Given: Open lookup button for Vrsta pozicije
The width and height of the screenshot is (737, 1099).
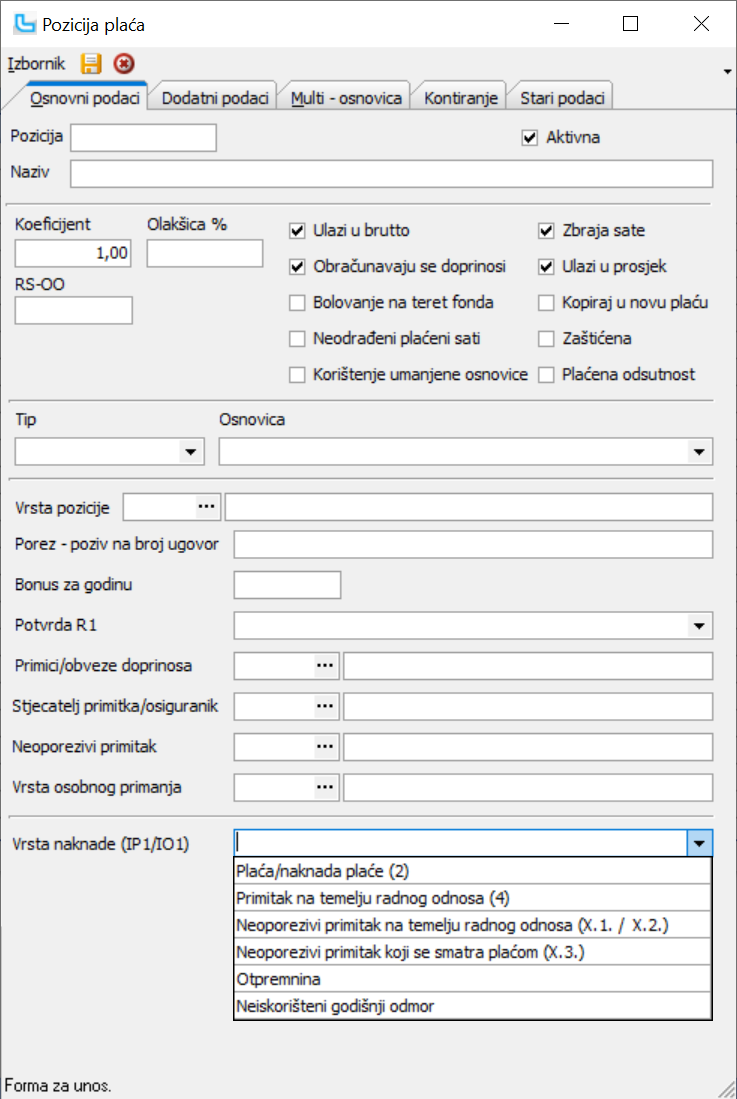Looking at the screenshot, I should pos(207,507).
